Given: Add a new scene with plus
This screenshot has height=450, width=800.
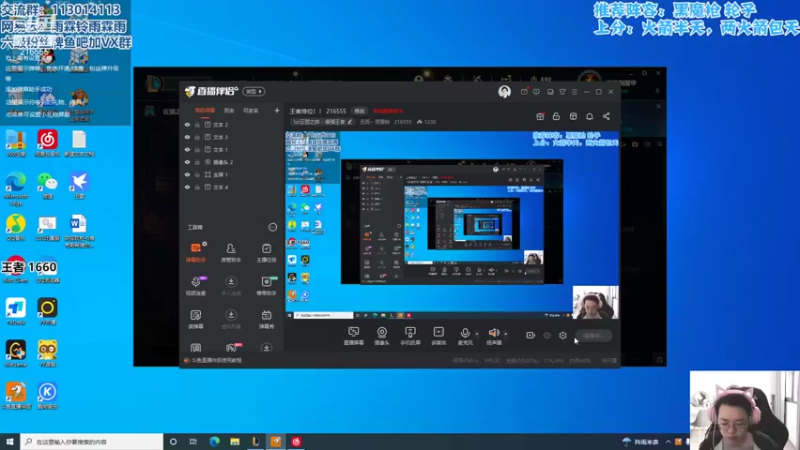Looking at the screenshot, I should coord(277,110).
